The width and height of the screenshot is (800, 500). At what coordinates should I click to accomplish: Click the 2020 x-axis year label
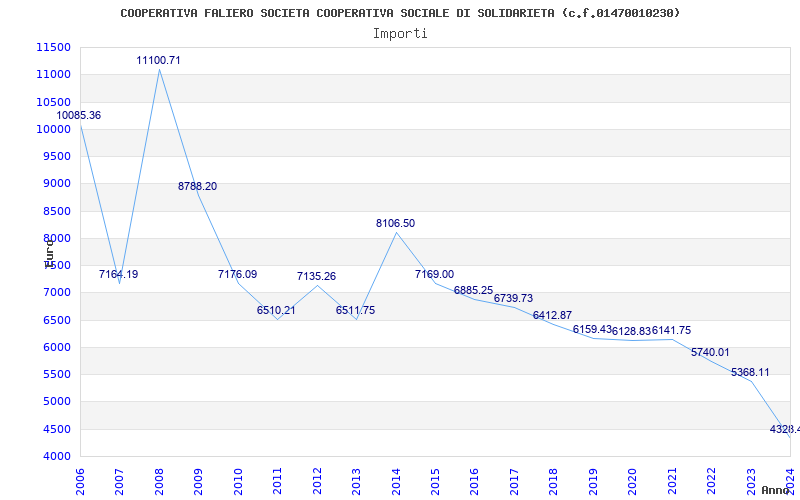coord(633,481)
